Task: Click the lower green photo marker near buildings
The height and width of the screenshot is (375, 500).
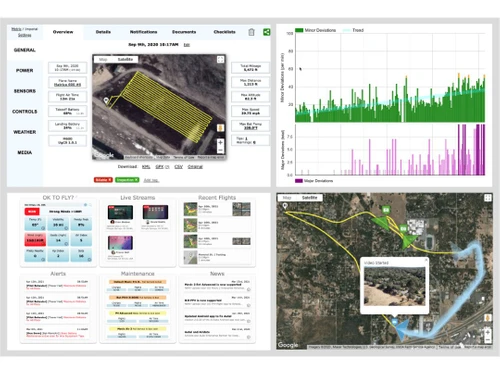Action: [403, 229]
